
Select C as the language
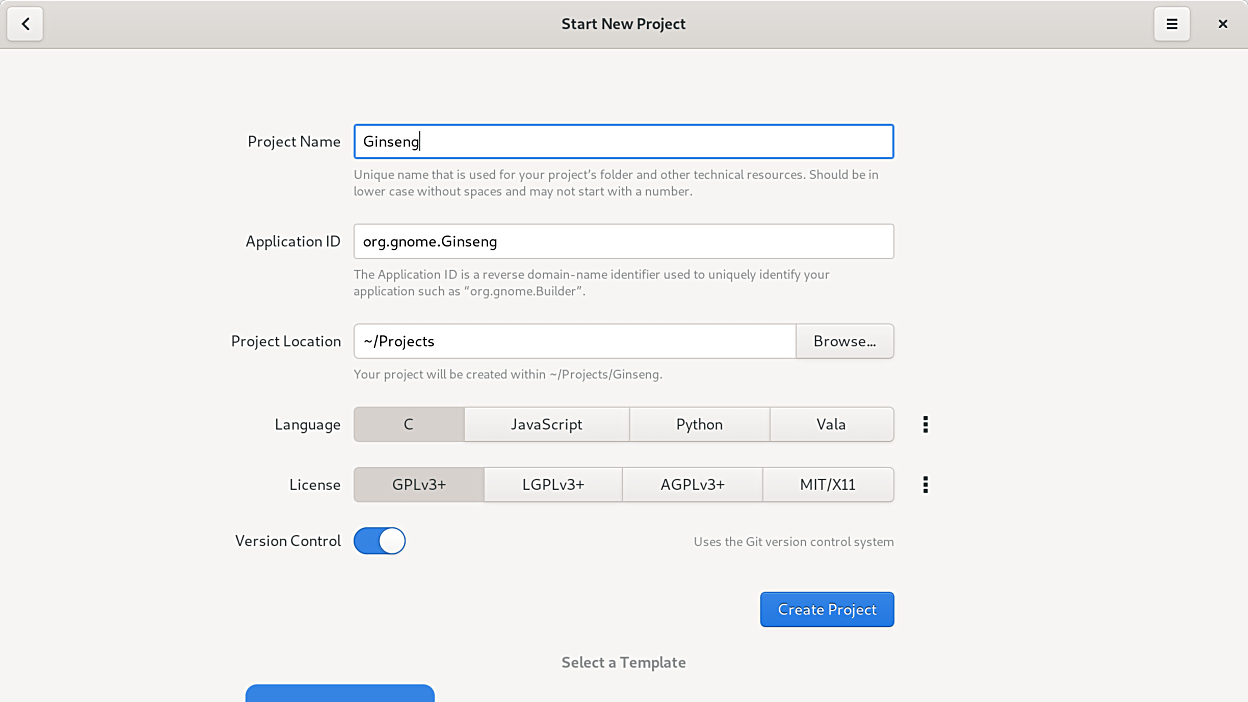click(408, 424)
